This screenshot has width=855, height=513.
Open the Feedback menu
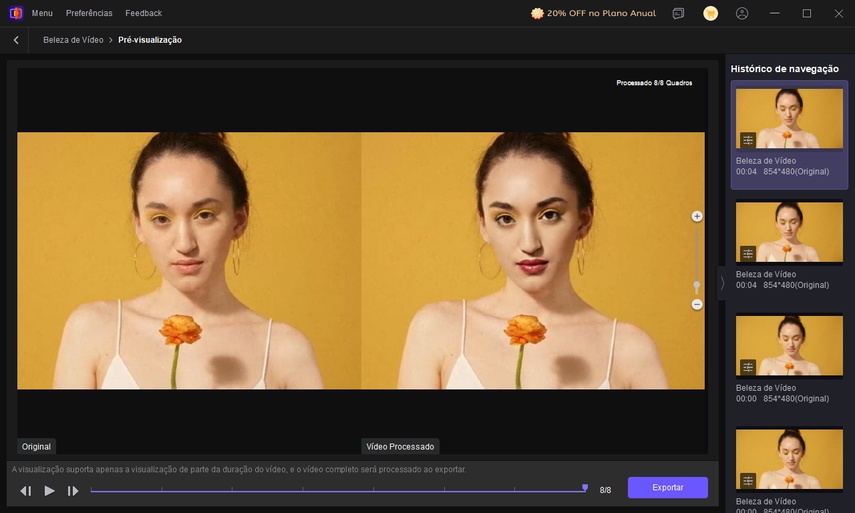tap(143, 13)
